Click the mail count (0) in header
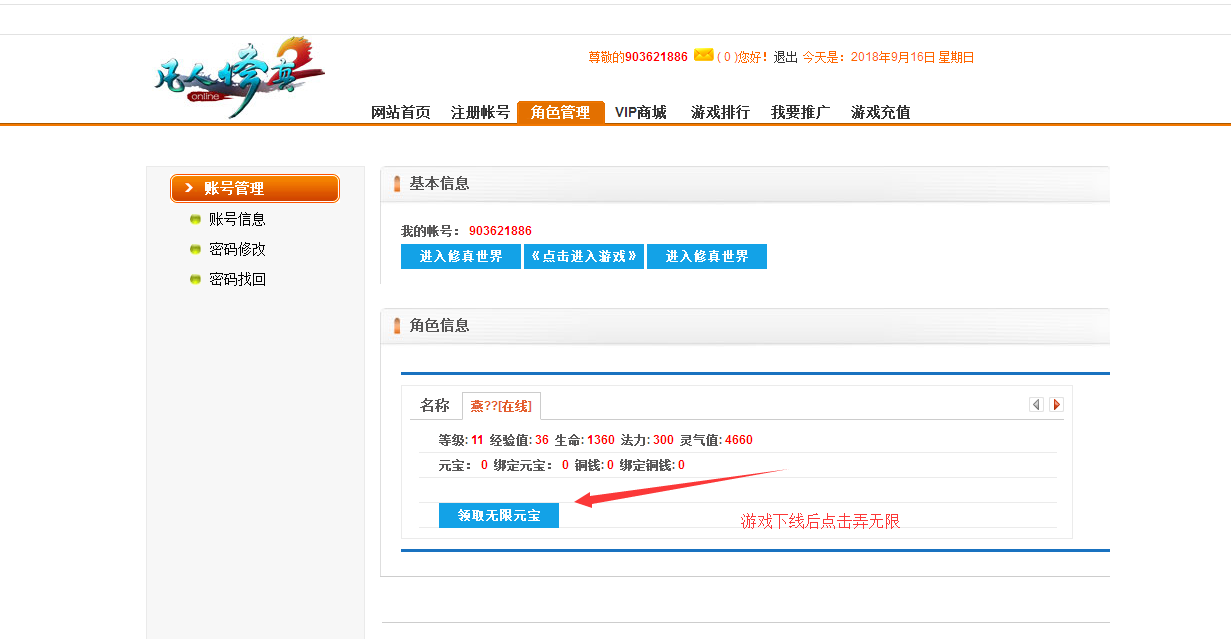The image size is (1231, 639). pyautogui.click(x=726, y=57)
